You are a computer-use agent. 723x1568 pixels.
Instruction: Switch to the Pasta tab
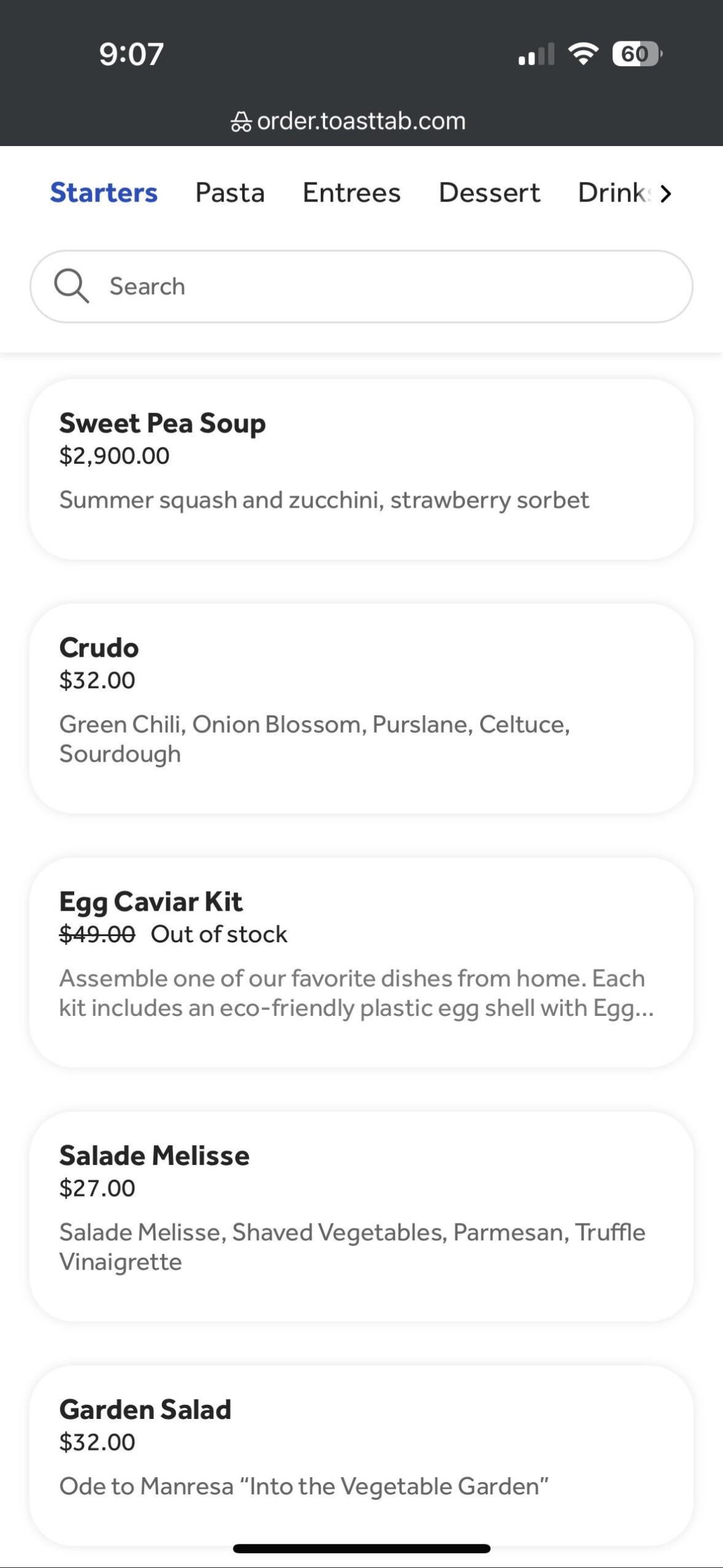230,193
